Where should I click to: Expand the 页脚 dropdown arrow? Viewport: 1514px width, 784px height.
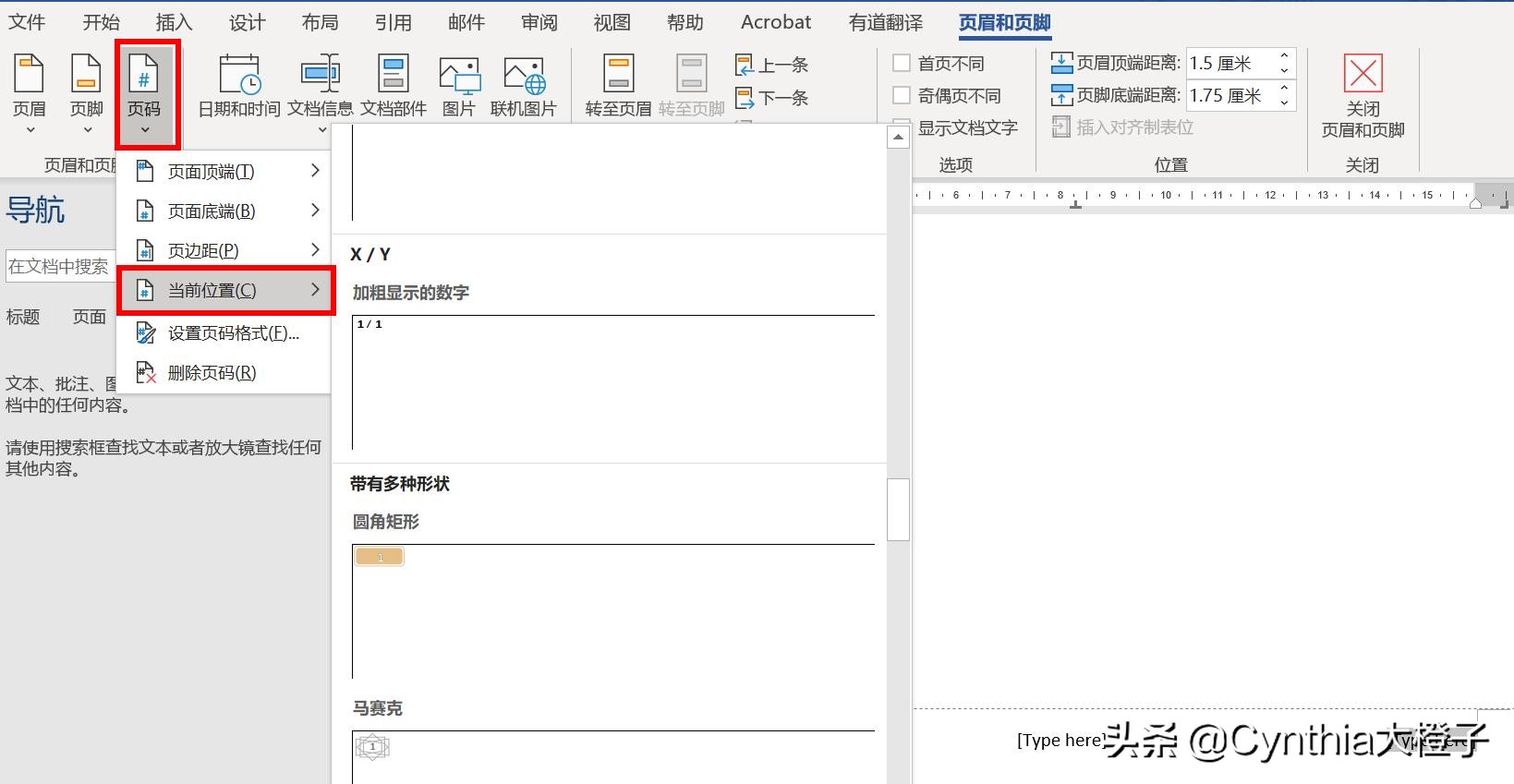click(x=87, y=130)
